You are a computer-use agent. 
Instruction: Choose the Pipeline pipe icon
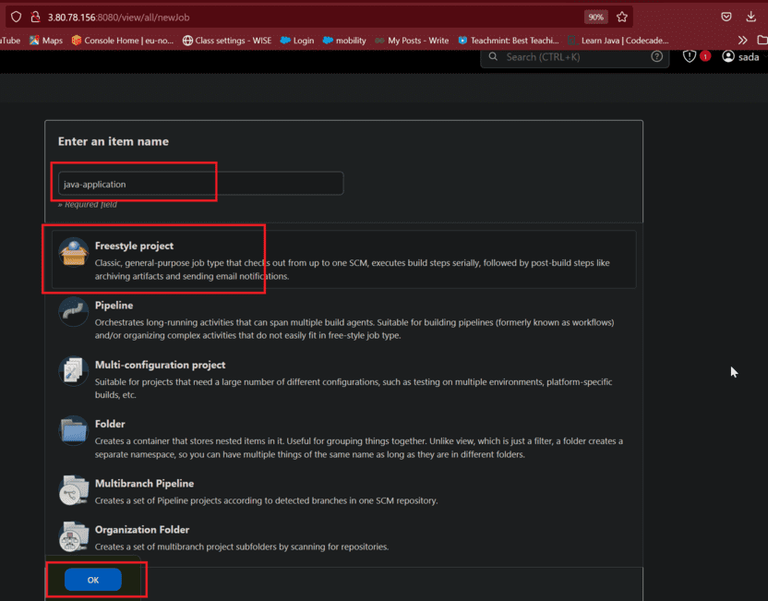(73, 312)
